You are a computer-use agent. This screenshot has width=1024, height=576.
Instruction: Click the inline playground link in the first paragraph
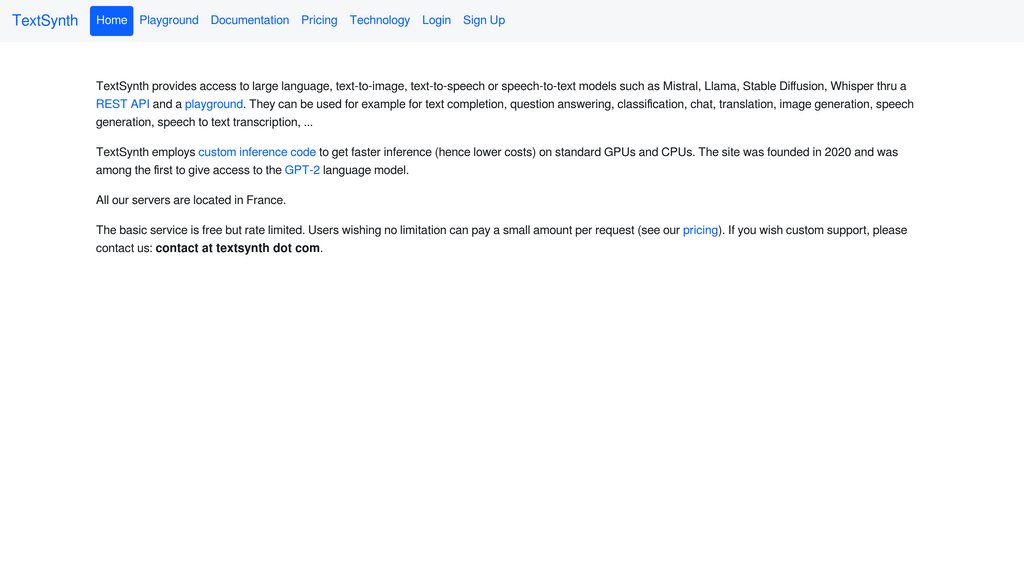coord(214,104)
